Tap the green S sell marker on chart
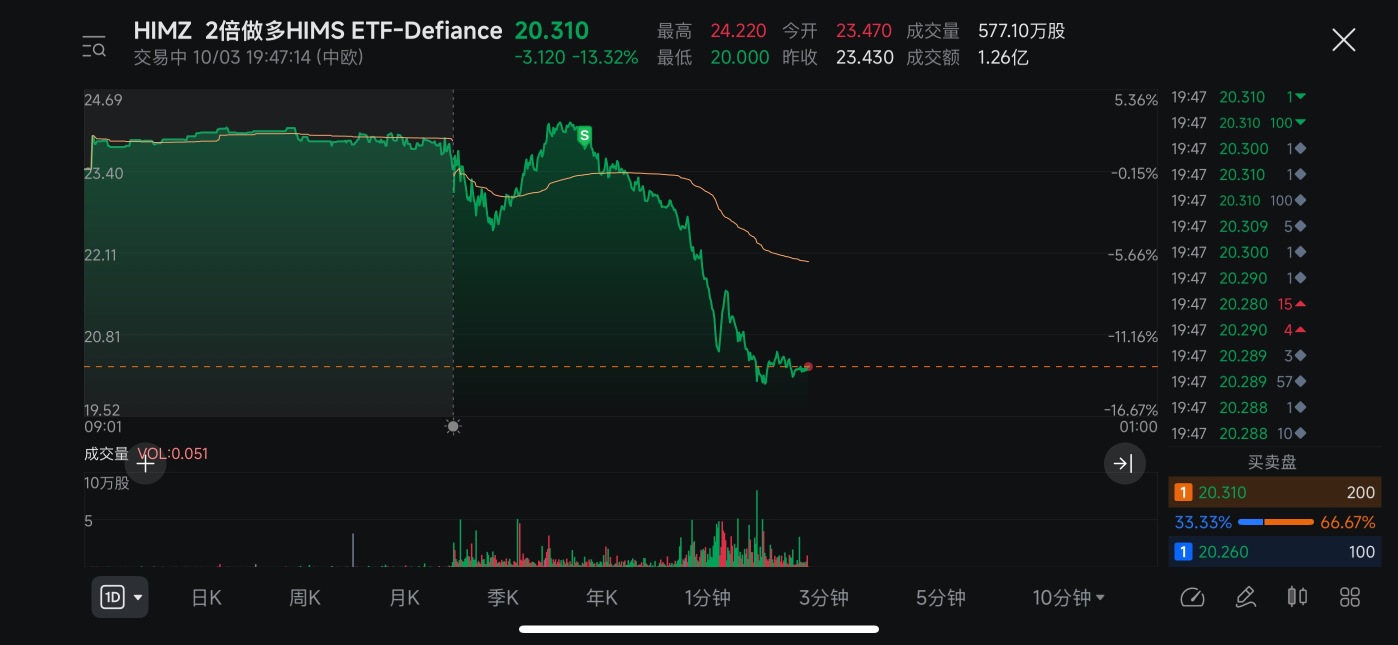 point(584,134)
